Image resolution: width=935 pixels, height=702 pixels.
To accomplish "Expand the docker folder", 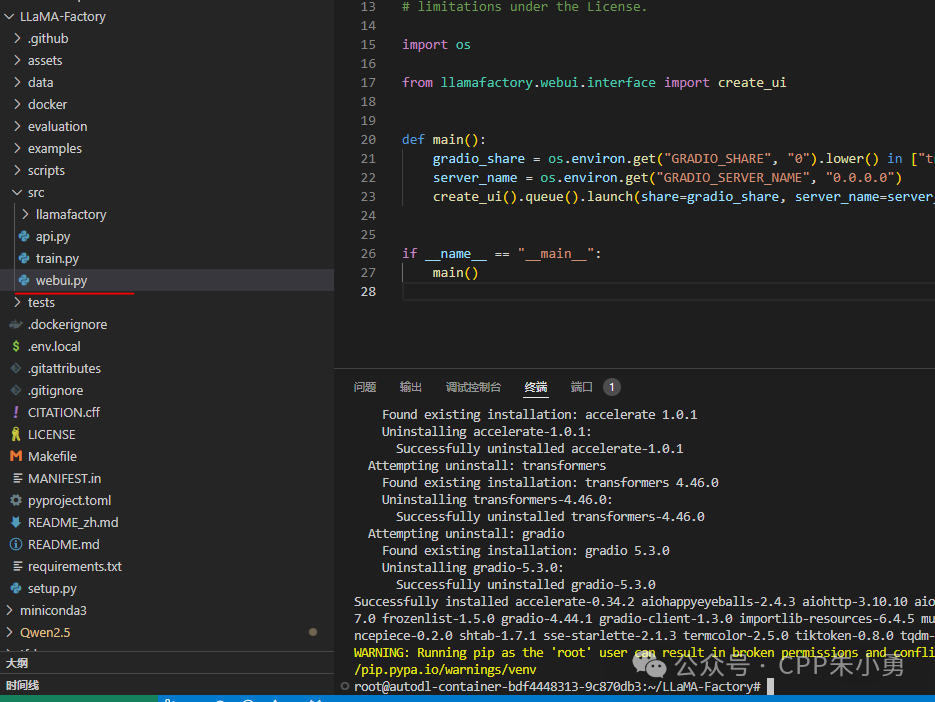I will (x=17, y=104).
